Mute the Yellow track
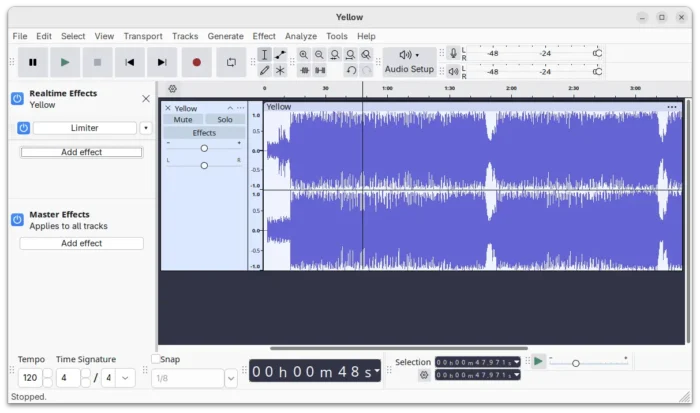 pyautogui.click(x=183, y=119)
